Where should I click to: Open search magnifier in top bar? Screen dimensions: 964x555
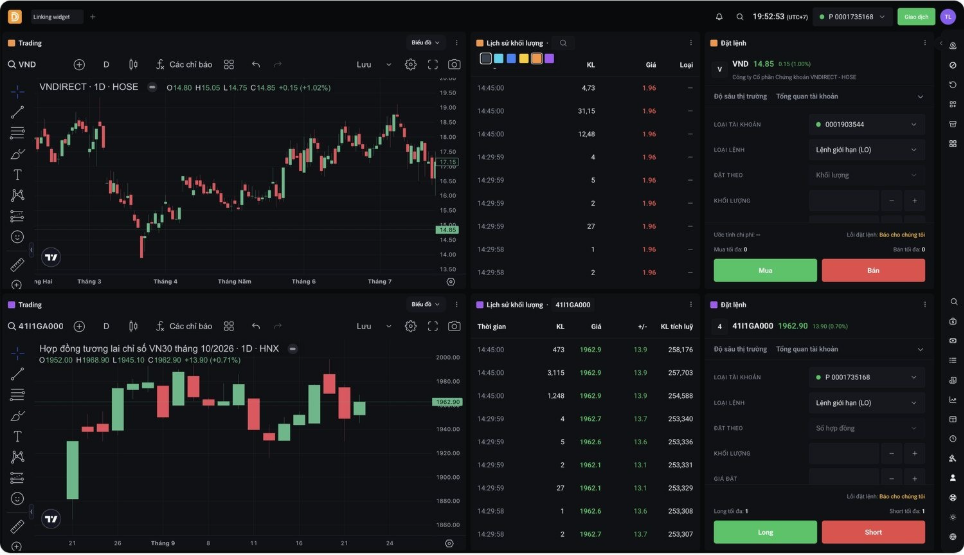740,17
